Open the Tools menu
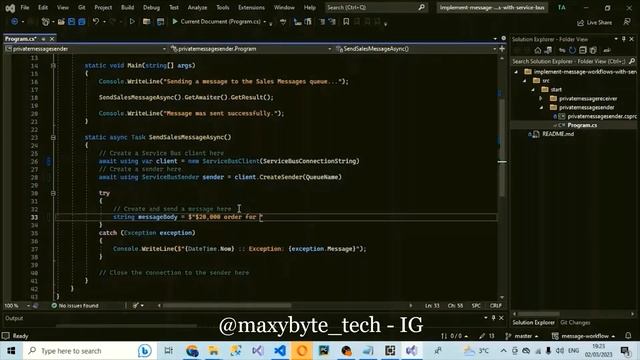Viewport: 640px width, 360px height. pyautogui.click(x=222, y=7)
